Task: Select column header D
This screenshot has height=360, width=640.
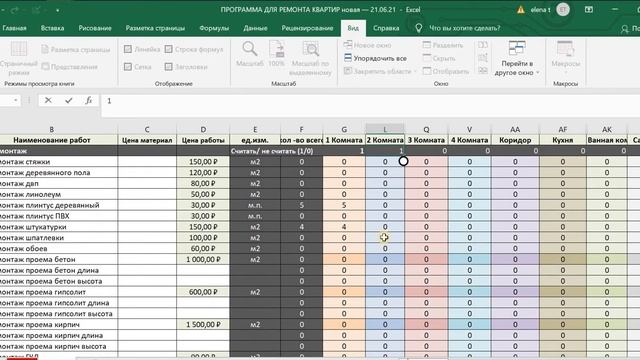Action: coord(203,129)
